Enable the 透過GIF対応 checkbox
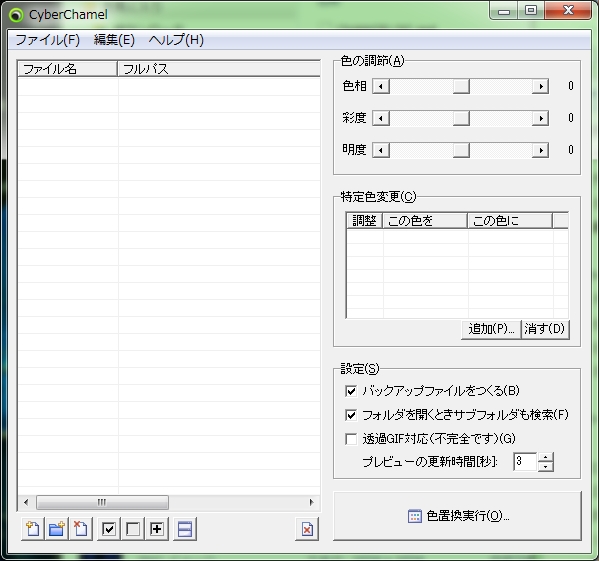Viewport: 599px width, 561px height. [351, 439]
